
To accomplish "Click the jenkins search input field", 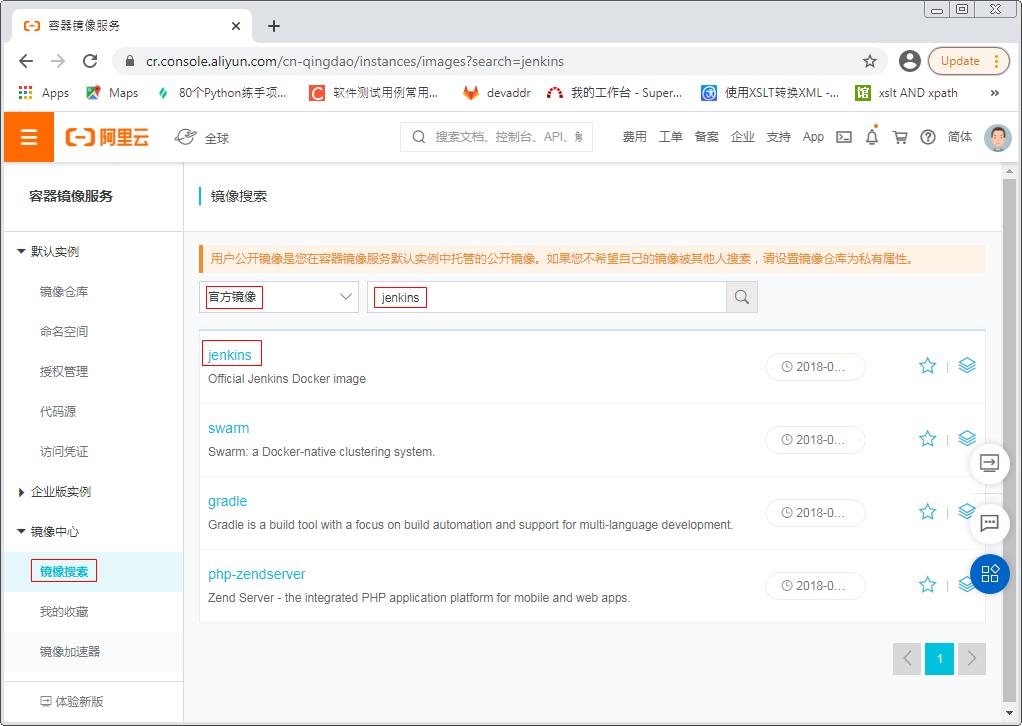I will coord(547,297).
